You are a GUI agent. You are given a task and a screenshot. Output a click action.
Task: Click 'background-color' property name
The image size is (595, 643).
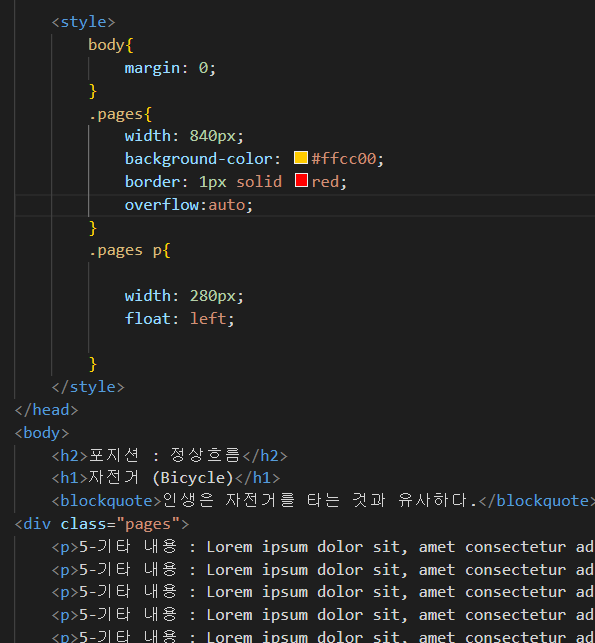(x=198, y=159)
